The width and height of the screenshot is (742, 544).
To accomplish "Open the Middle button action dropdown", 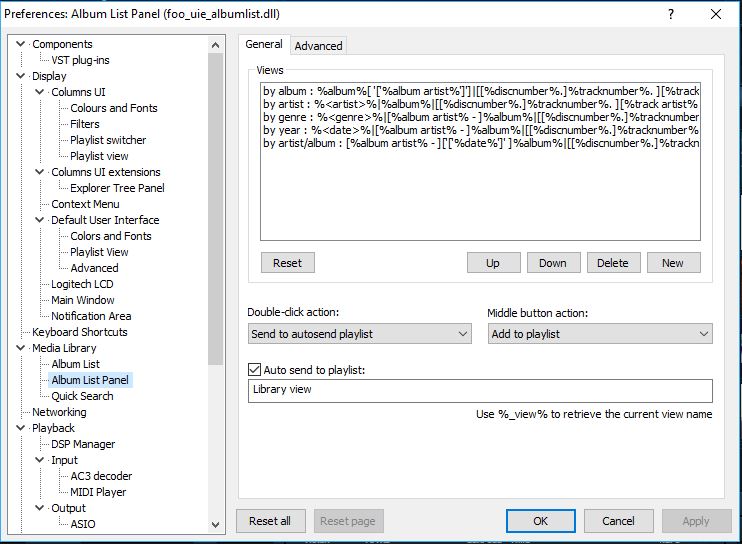I will point(600,334).
